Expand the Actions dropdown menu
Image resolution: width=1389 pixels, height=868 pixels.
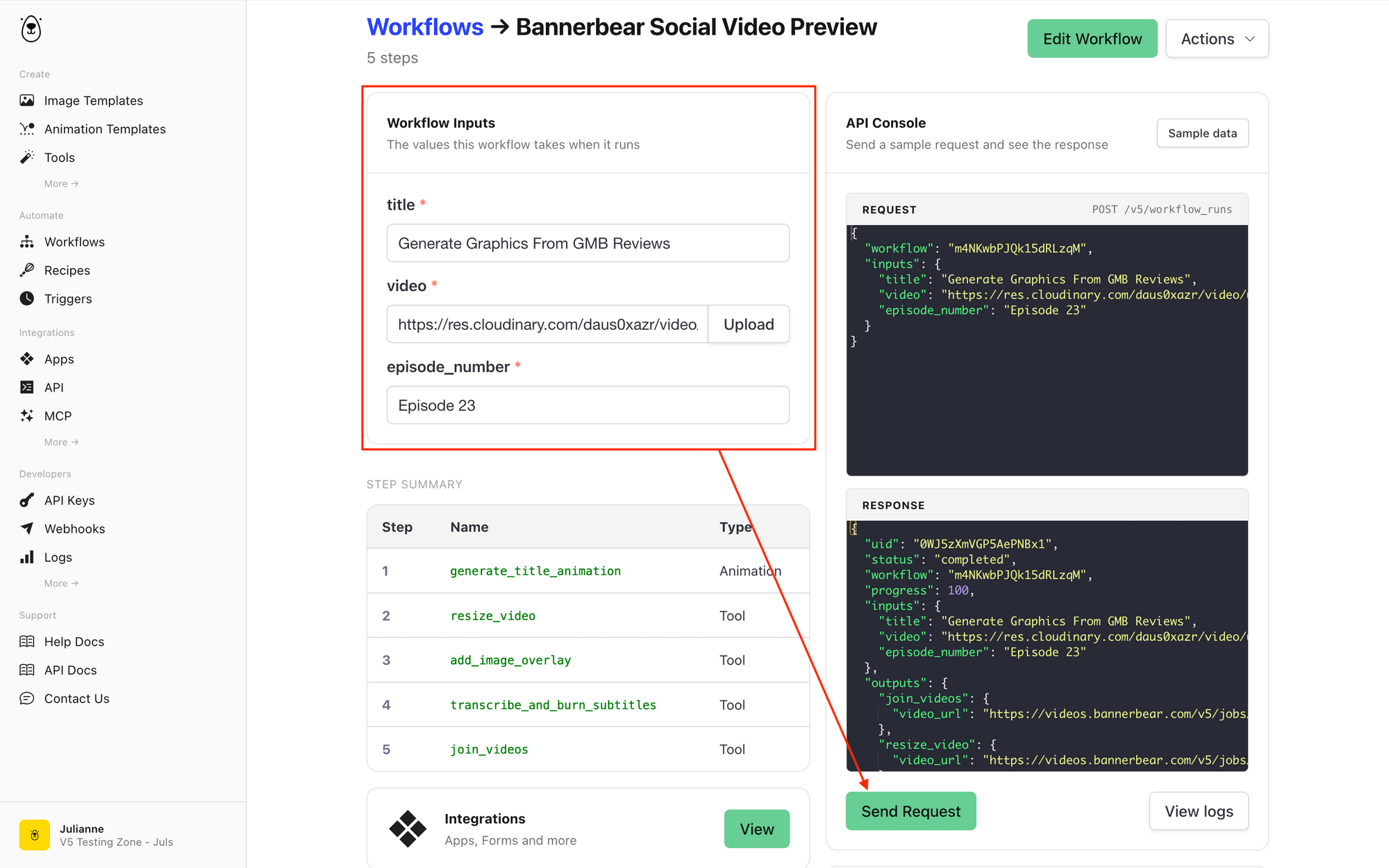1217,39
